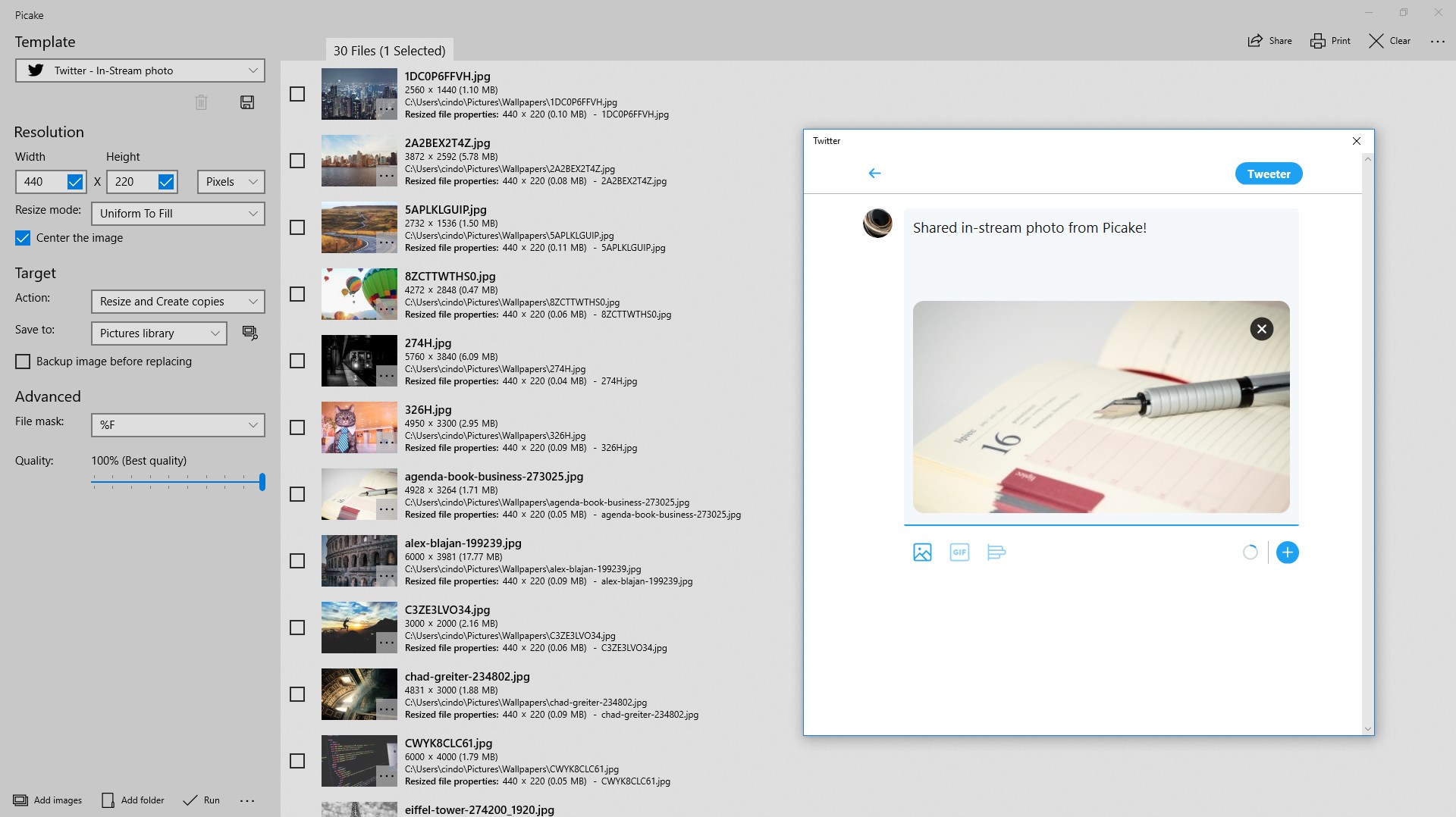The image size is (1456, 817).
Task: Click the chad-greiter-234802.jpg file name
Action: [x=467, y=677]
